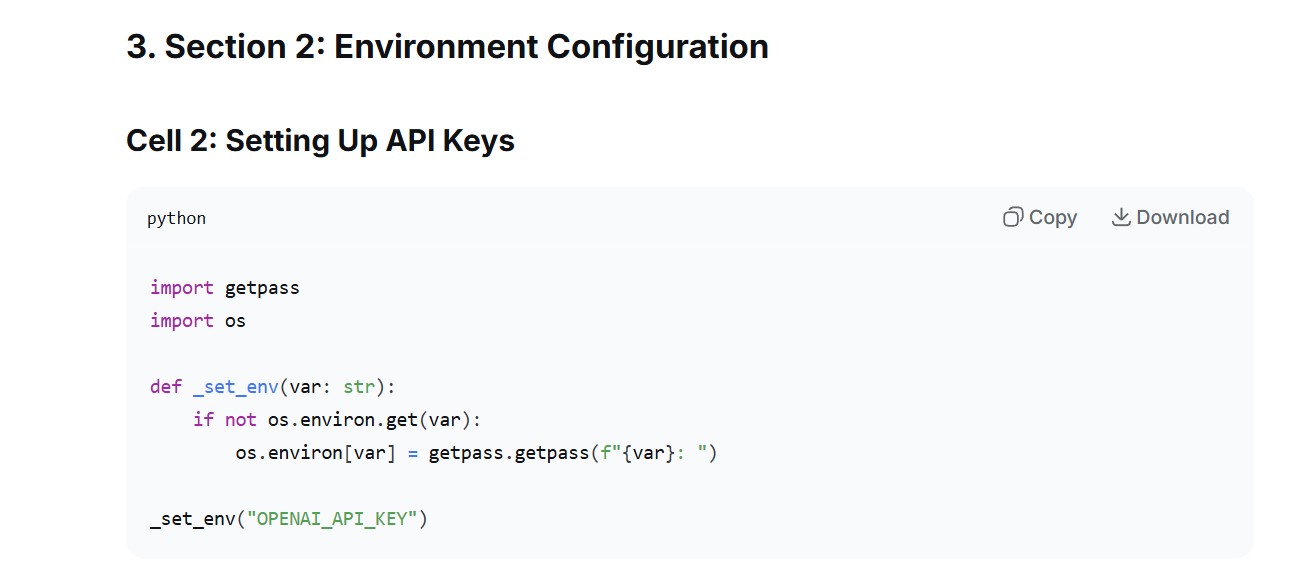This screenshot has height=577, width=1292.
Task: Click the Download arrow icon
Action: (x=1121, y=217)
